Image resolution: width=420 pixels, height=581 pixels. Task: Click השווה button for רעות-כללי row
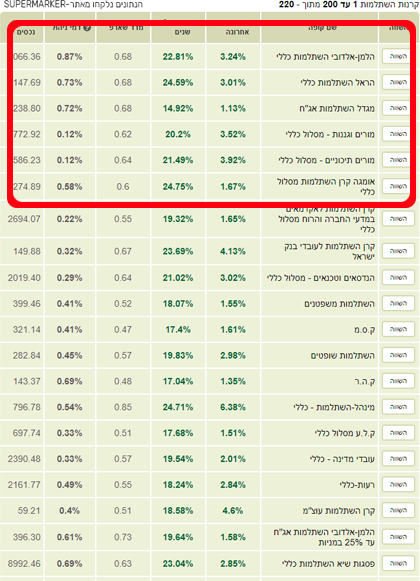(x=398, y=484)
